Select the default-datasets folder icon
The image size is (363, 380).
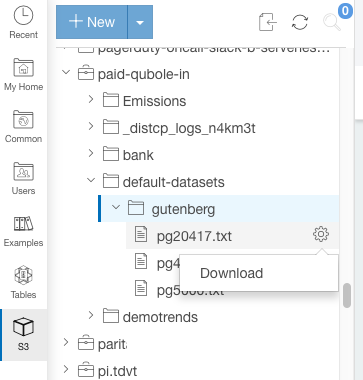pos(111,181)
